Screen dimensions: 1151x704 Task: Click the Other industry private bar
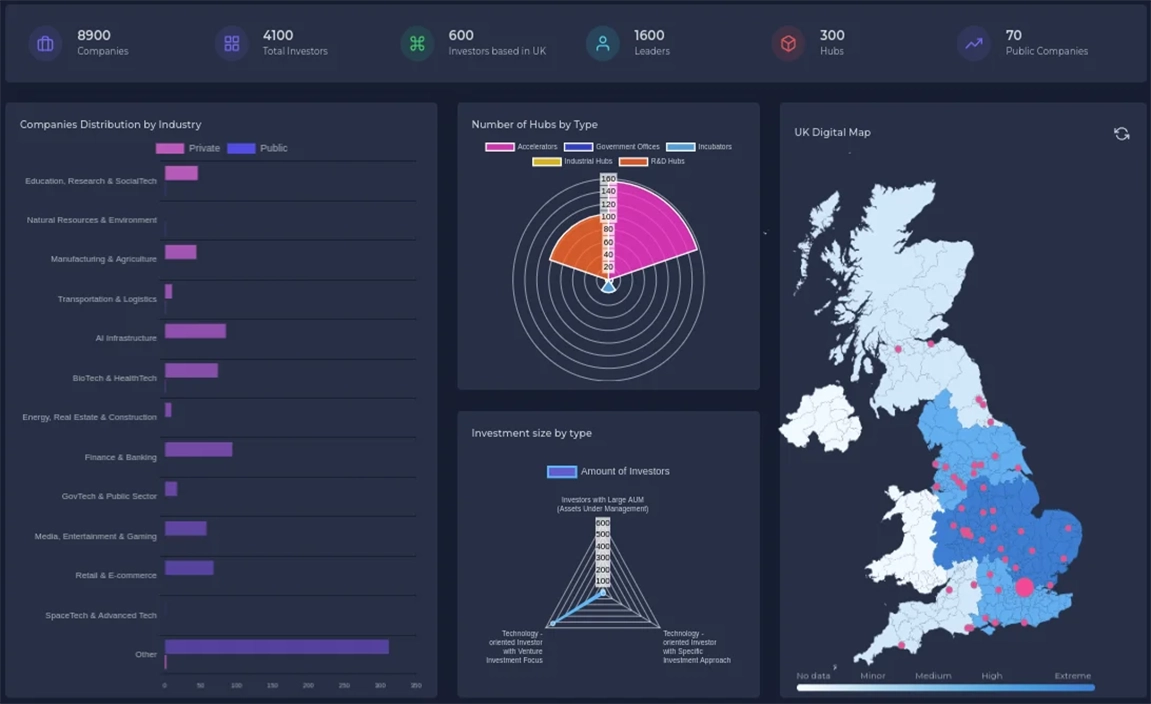click(276, 647)
